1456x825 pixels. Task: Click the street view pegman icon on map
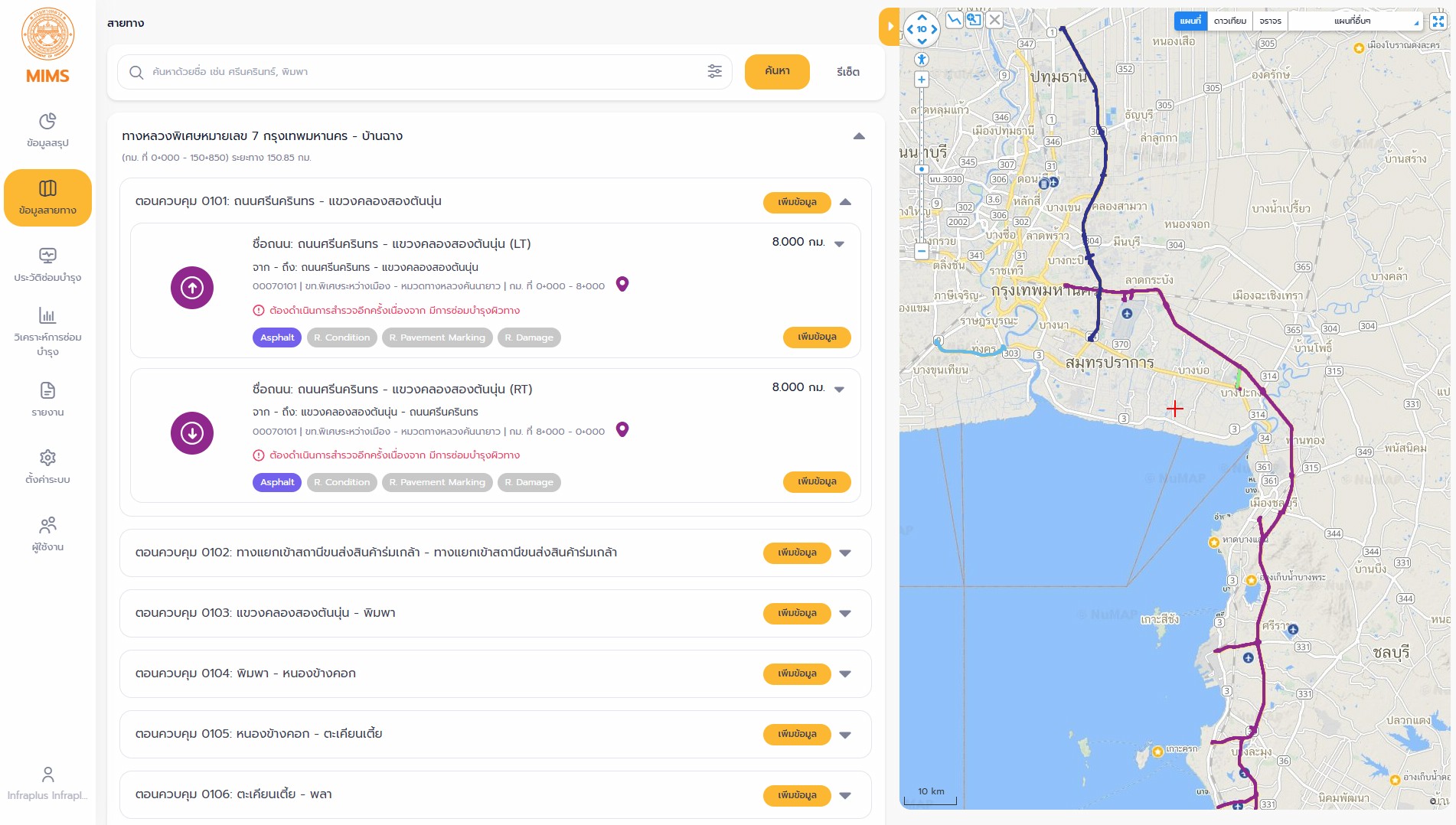922,59
